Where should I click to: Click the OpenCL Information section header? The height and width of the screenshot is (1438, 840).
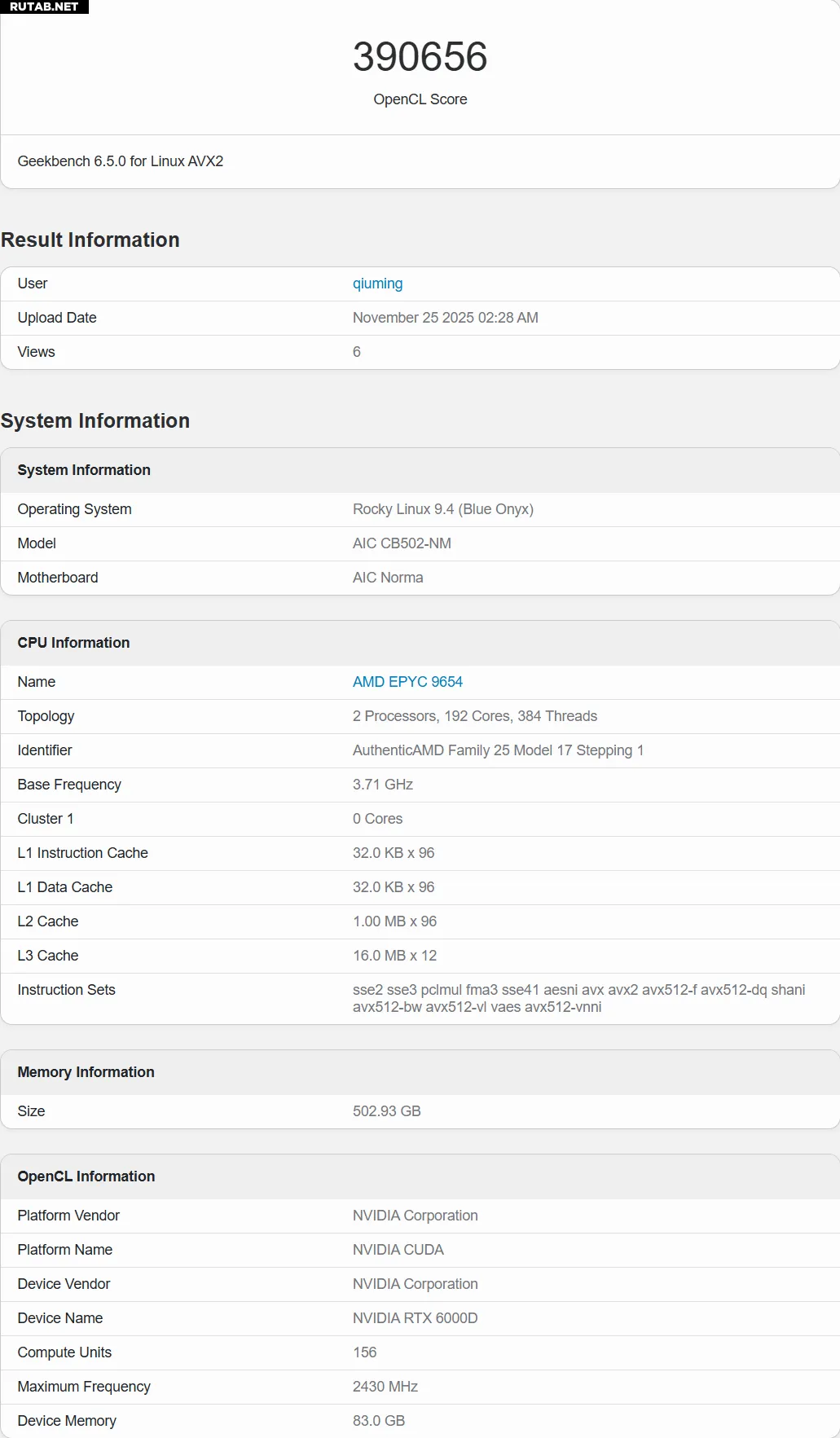coord(86,1176)
